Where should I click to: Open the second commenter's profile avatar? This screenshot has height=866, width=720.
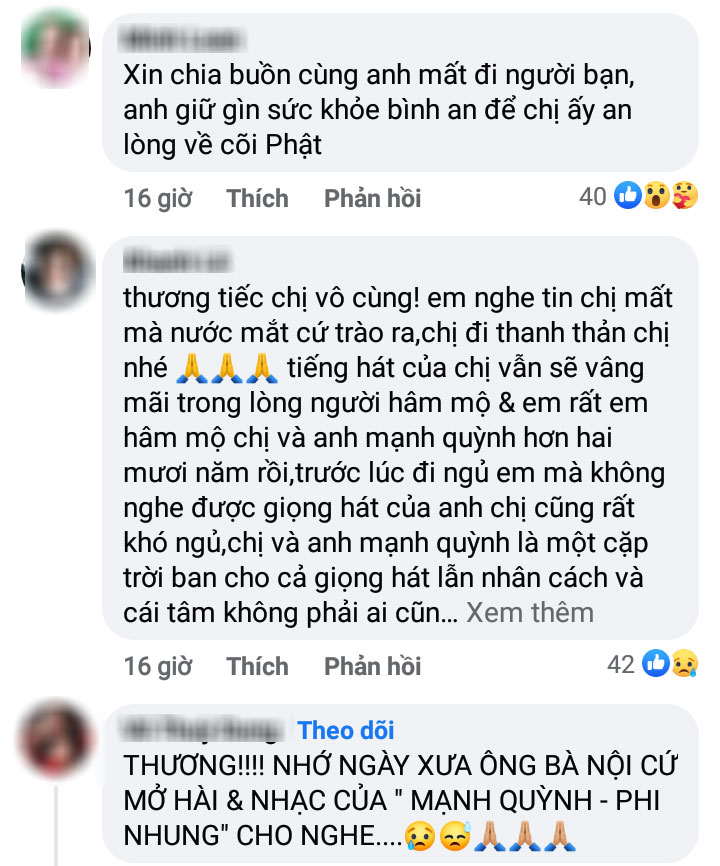(x=57, y=272)
